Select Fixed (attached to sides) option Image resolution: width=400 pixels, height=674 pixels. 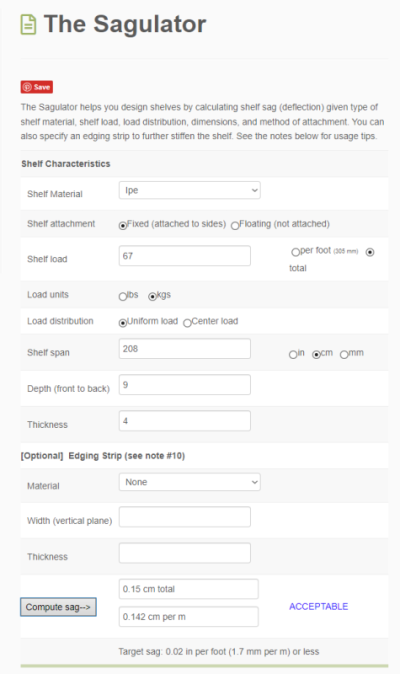(x=123, y=225)
